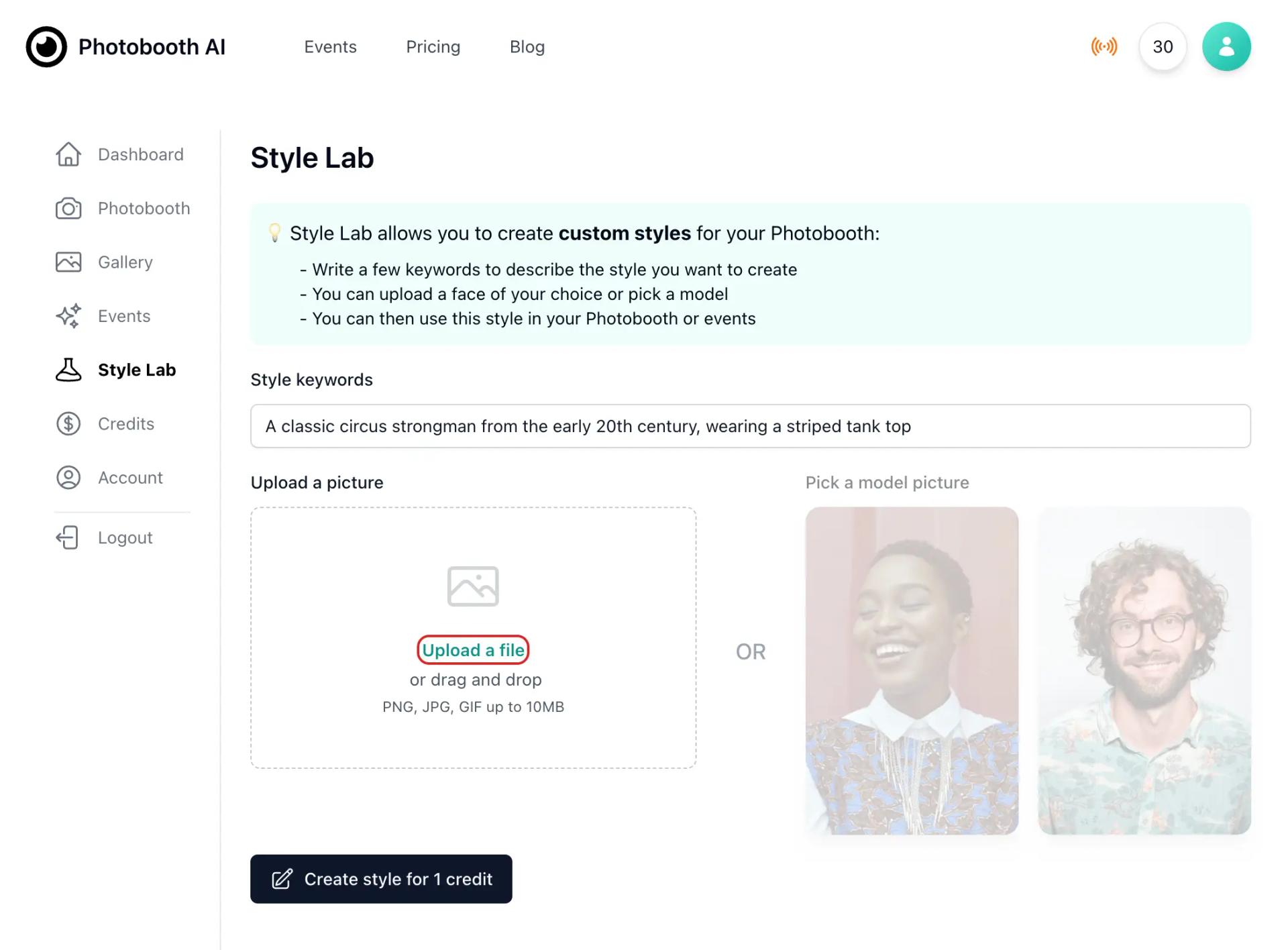This screenshot has height=950, width=1288.
Task: Click the Gallery image icon
Action: tap(69, 261)
